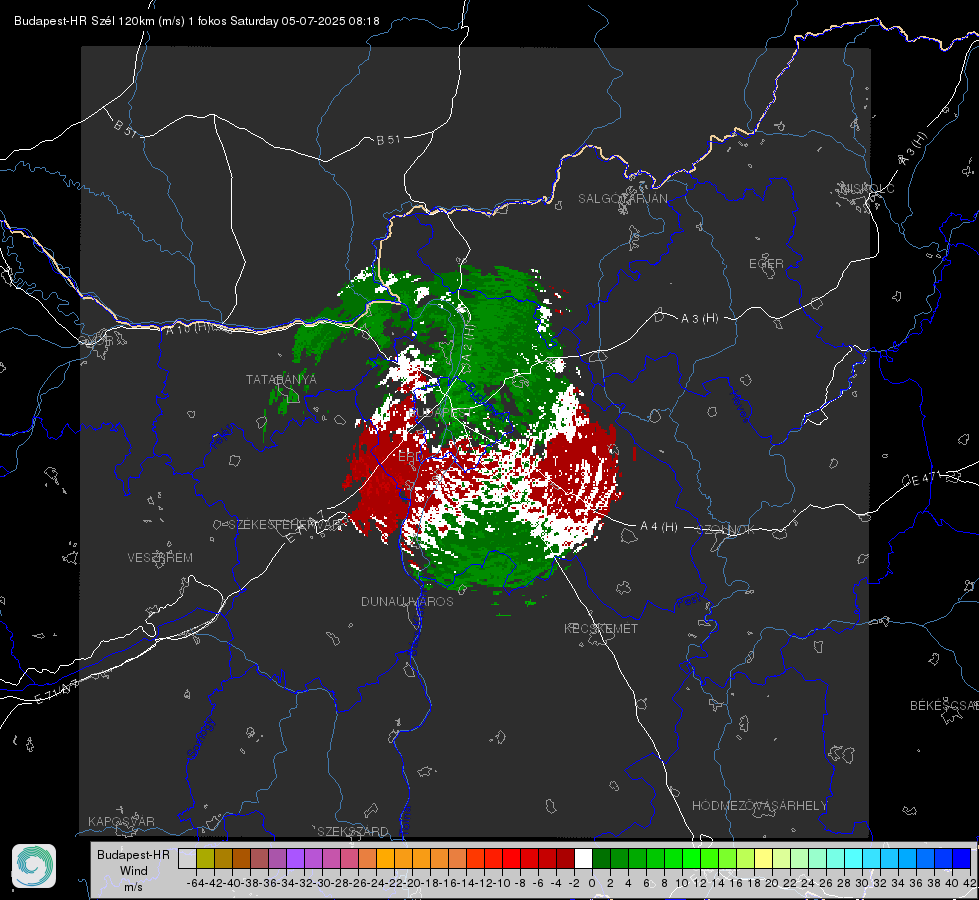
Task: Choose the pale cyan swatch between 28 and 30
Action: 854,859
